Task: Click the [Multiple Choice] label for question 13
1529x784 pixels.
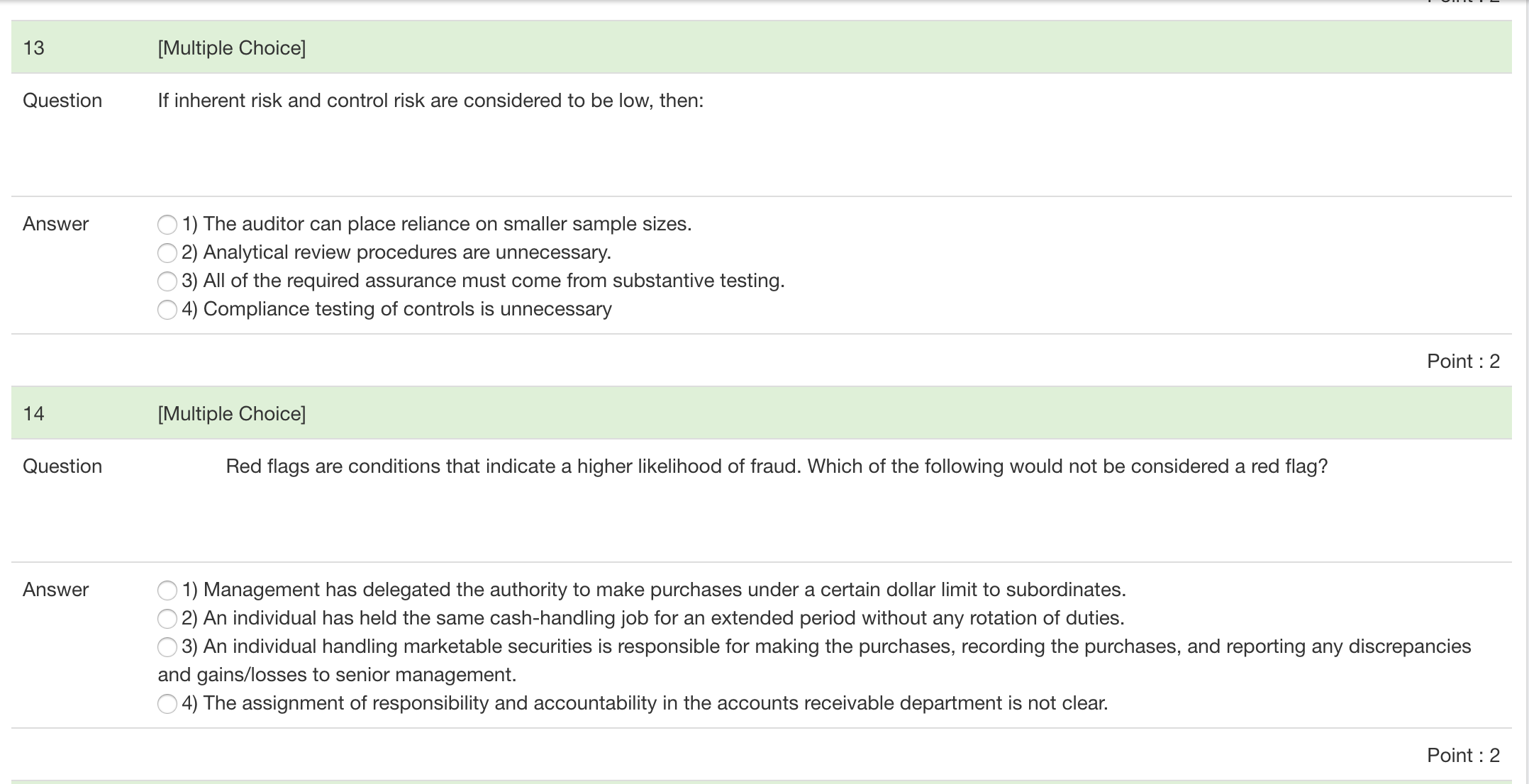Action: pos(231,48)
